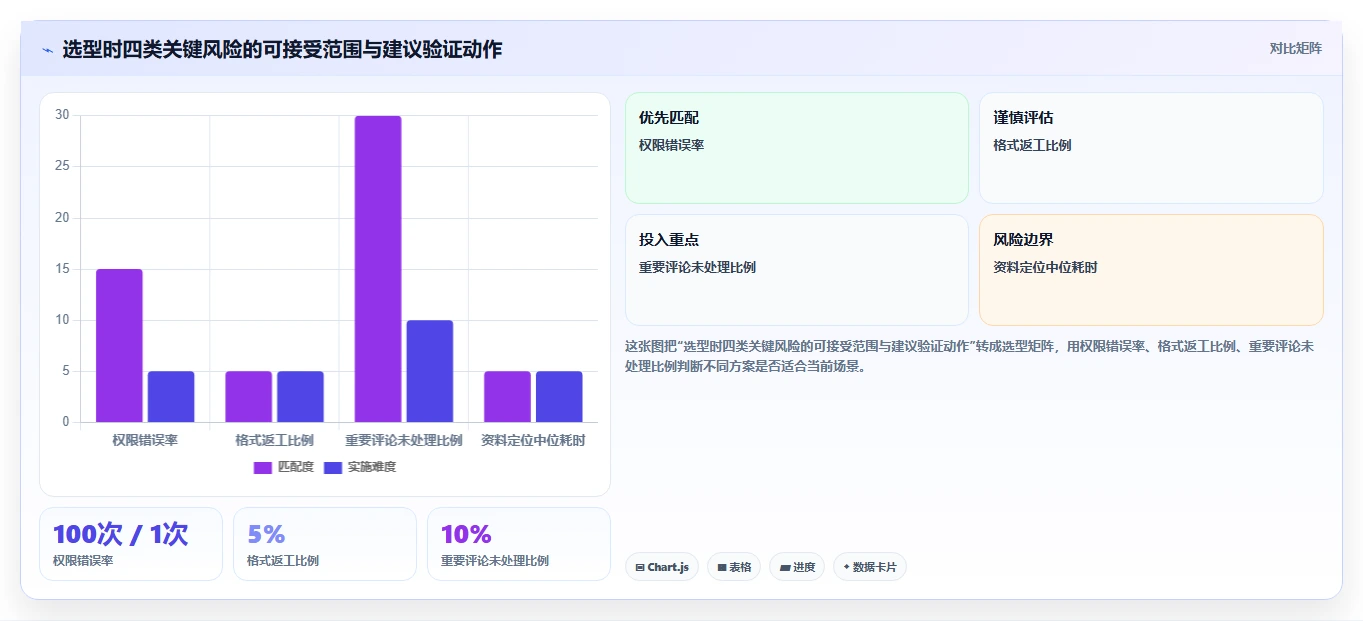Toggle the 实施难度 series in chart legend
Viewport: 1363px width, 621px height.
tap(360, 467)
